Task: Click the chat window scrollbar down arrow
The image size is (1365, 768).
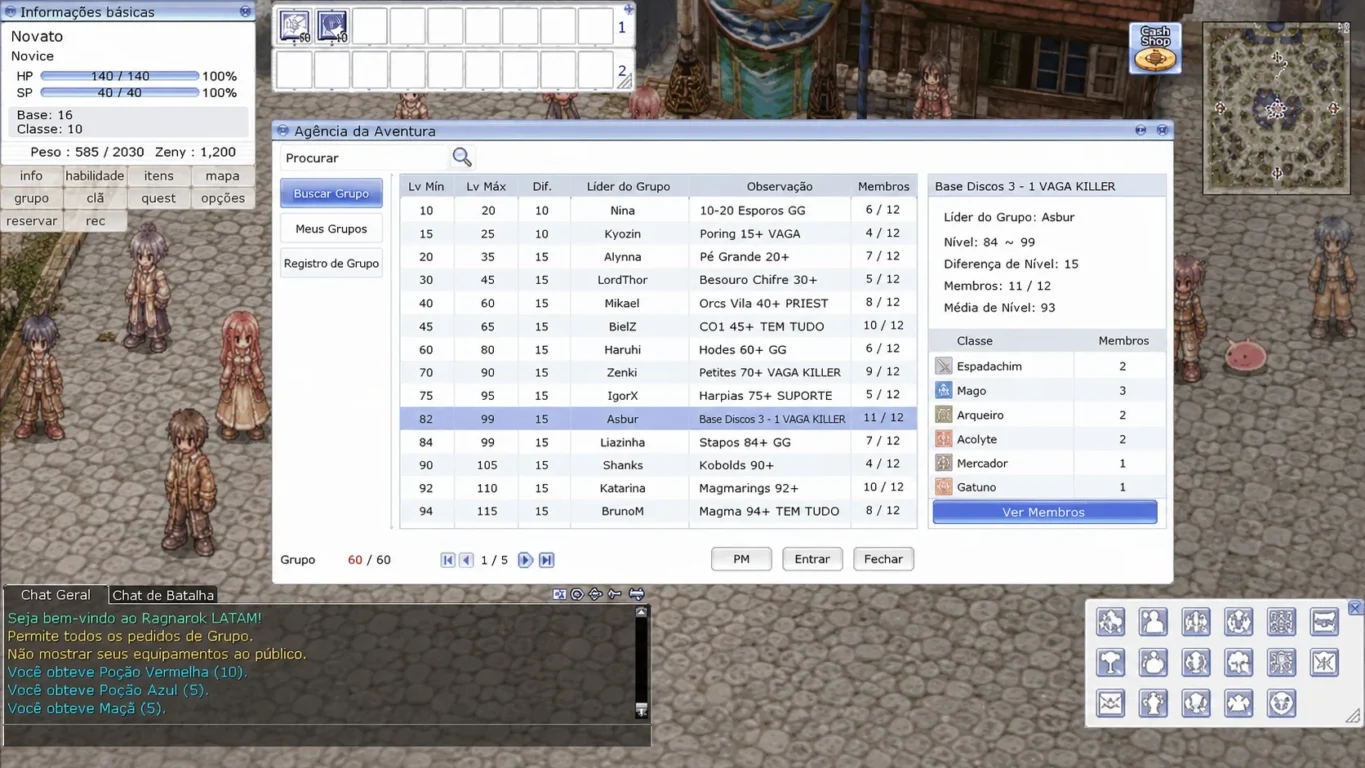Action: click(x=642, y=710)
